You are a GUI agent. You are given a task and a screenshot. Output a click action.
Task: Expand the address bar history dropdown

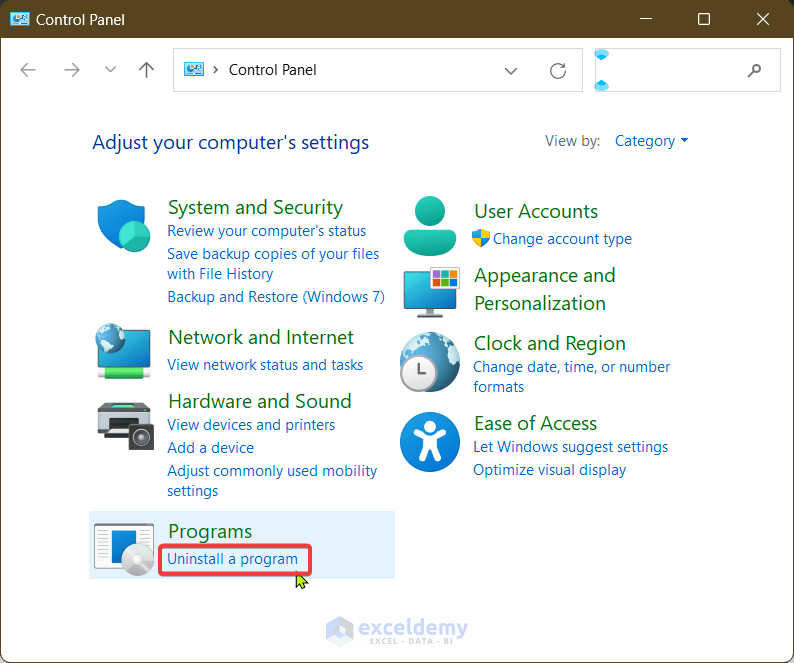click(511, 70)
